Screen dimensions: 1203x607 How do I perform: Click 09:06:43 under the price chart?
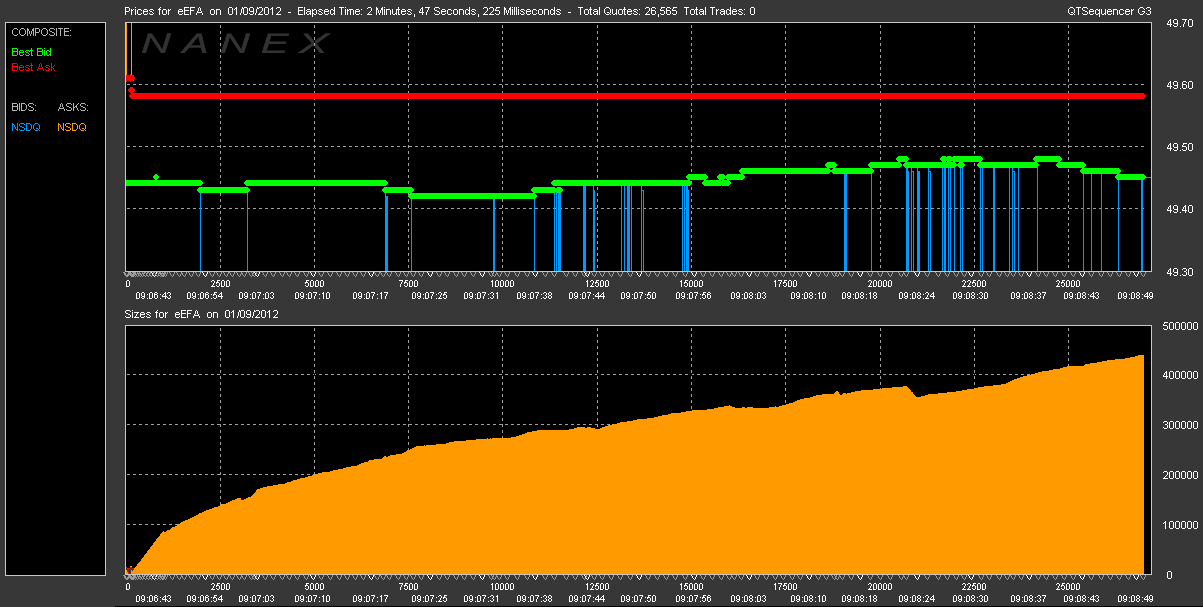point(152,296)
